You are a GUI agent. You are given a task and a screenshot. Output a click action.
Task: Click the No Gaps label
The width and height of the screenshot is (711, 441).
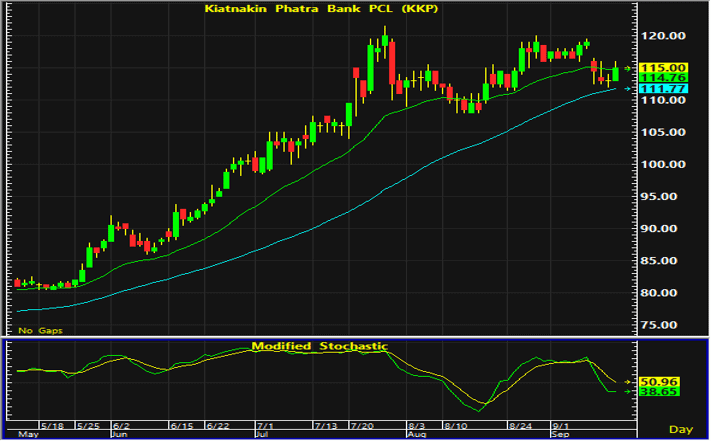point(40,330)
